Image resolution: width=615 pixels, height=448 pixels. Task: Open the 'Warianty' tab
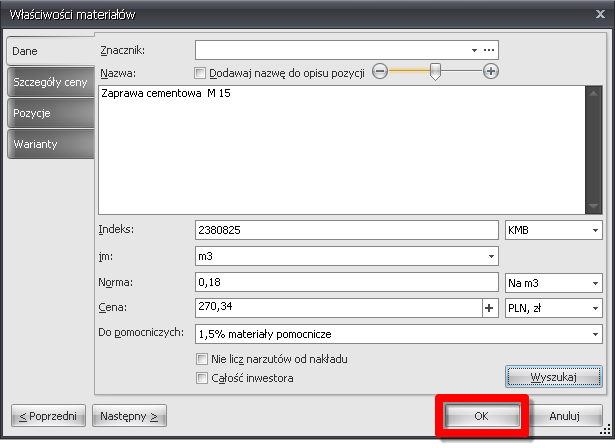[48, 144]
